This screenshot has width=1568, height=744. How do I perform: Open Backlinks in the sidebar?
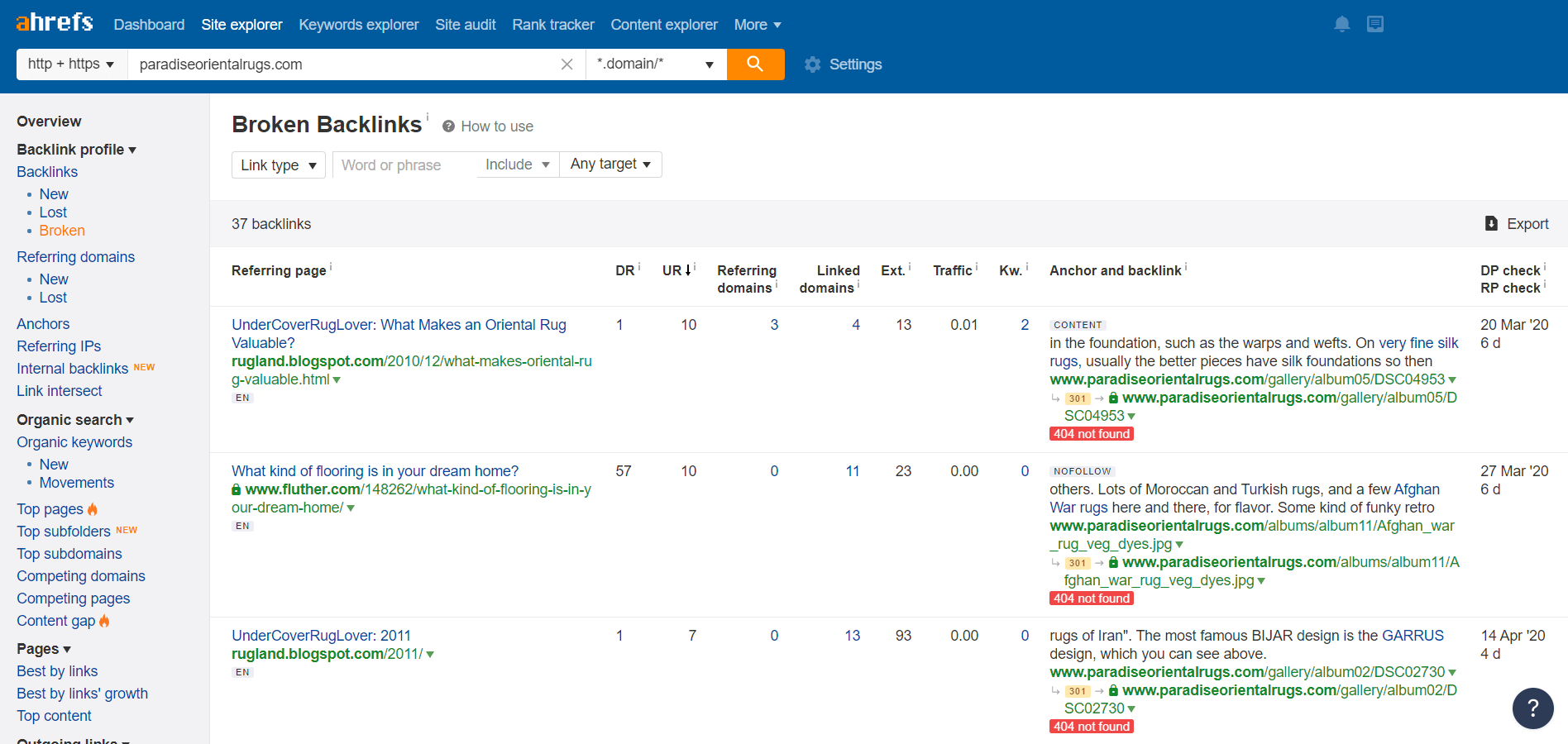[x=47, y=172]
